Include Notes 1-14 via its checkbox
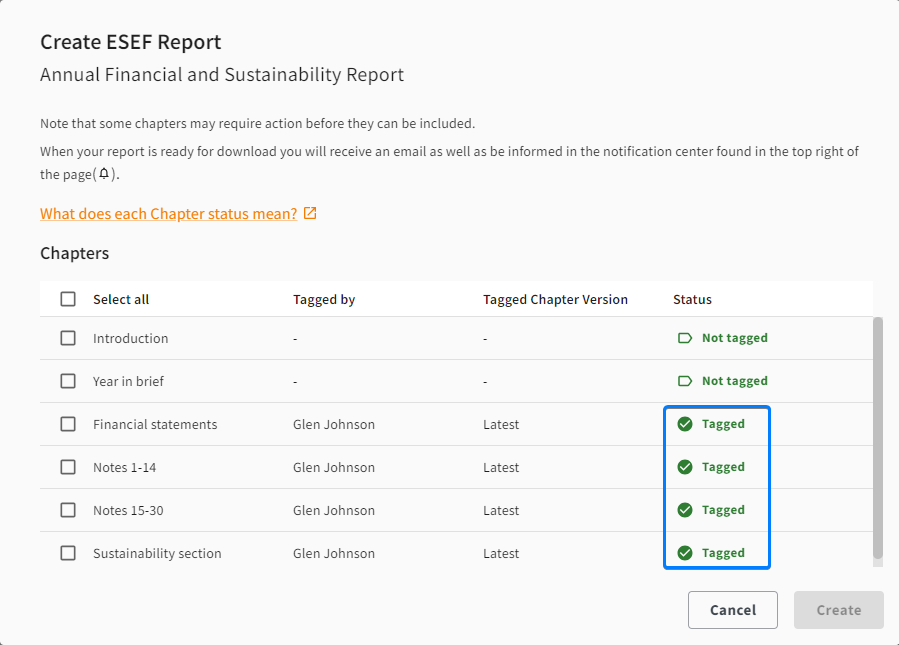This screenshot has height=645, width=899. [68, 467]
